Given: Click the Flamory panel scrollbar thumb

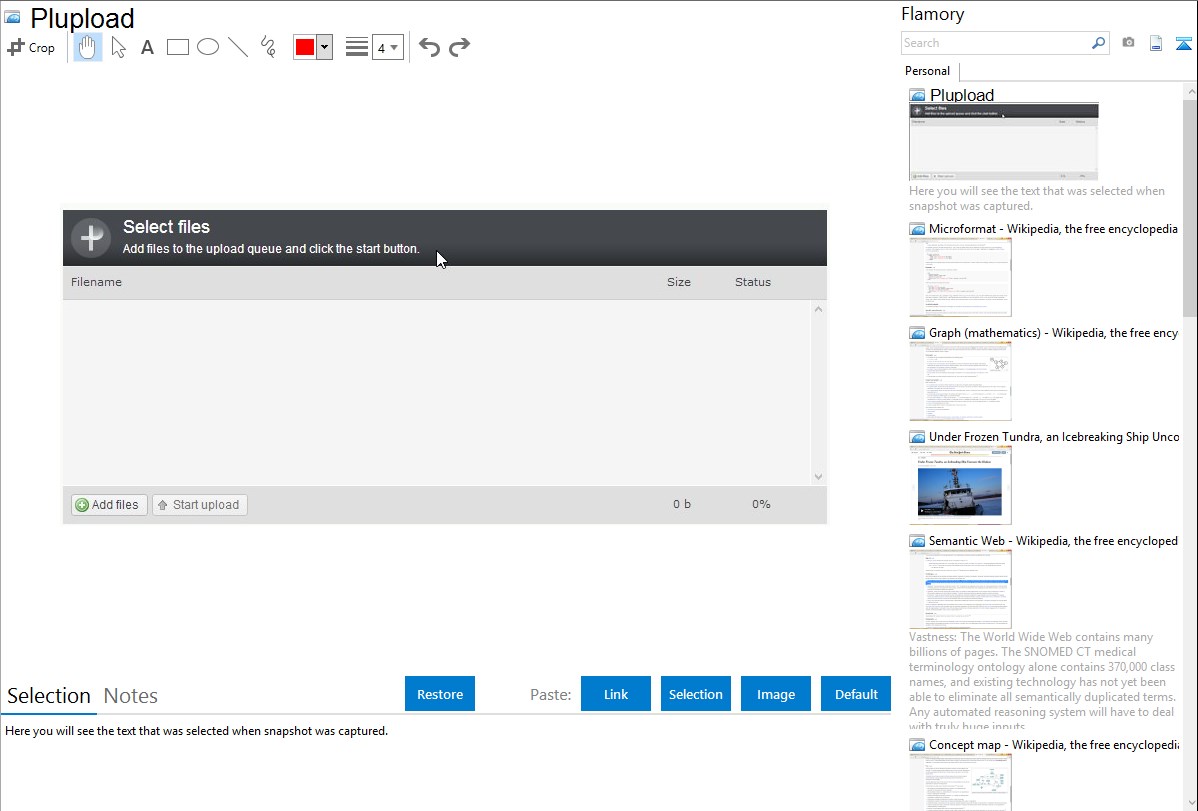Looking at the screenshot, I should (x=1190, y=208).
